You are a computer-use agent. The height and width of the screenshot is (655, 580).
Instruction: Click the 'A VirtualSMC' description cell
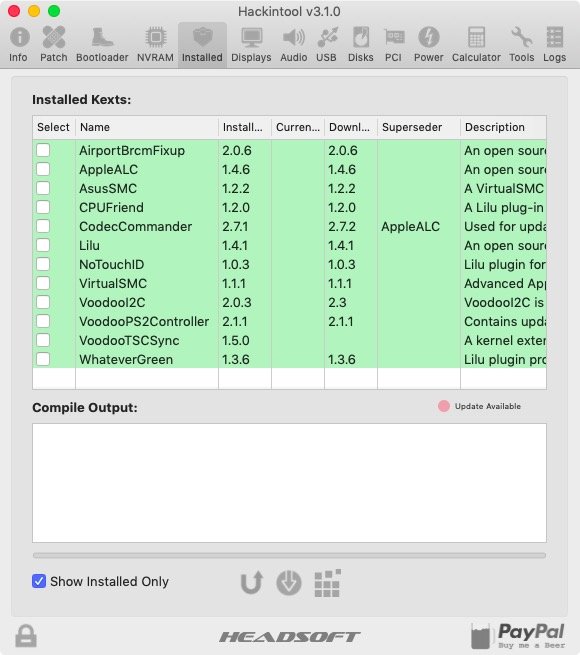click(504, 188)
